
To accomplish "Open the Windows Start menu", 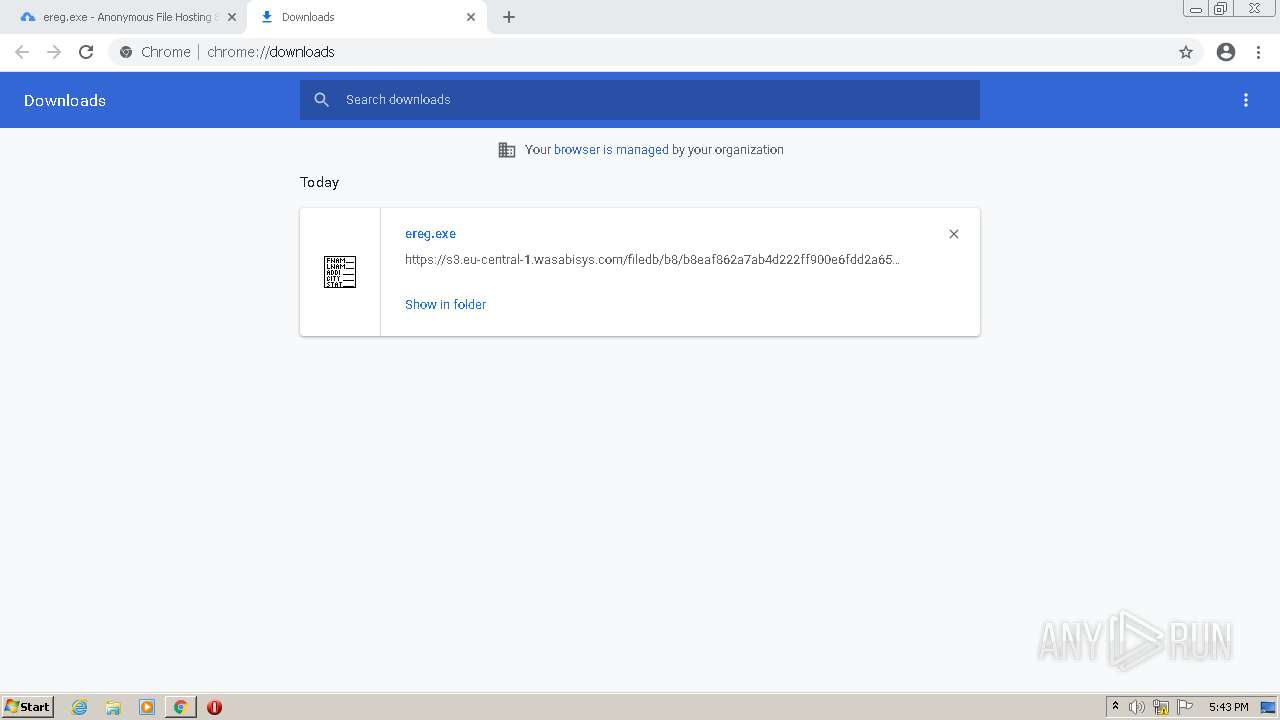I will coord(28,707).
